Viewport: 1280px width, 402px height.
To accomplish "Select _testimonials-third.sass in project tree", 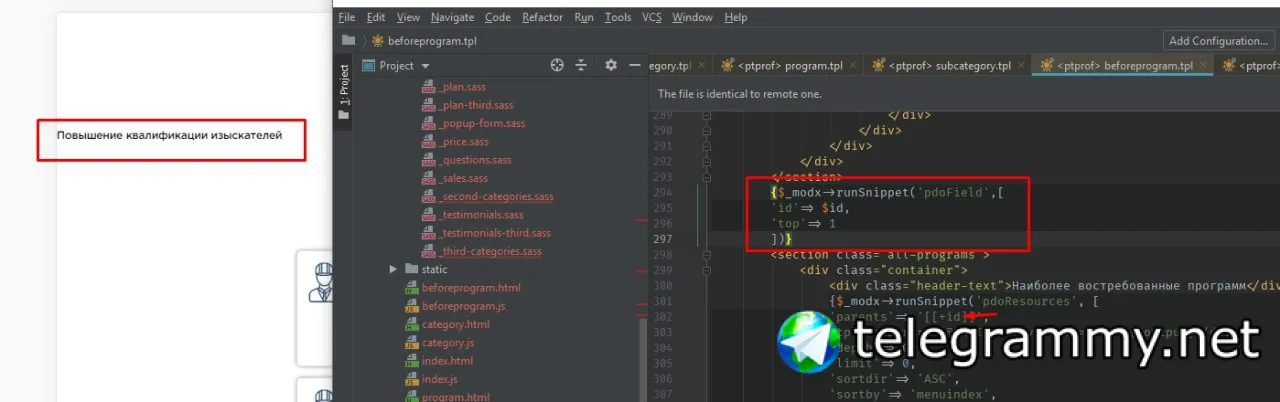I will 494,233.
